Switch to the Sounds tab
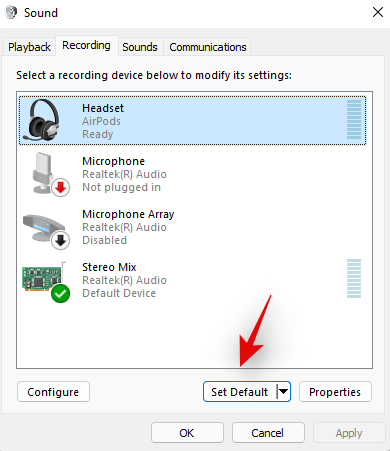The width and height of the screenshot is (390, 451). point(140,47)
